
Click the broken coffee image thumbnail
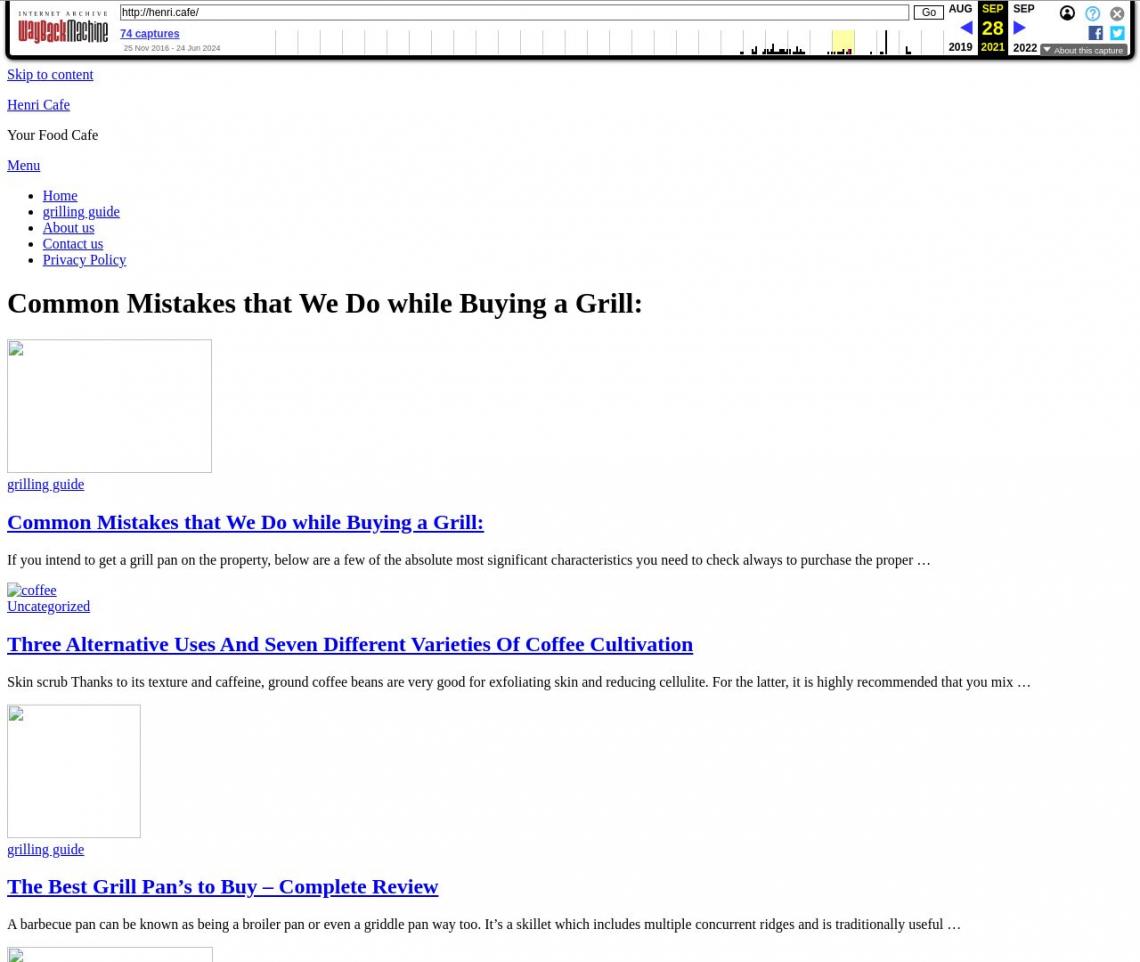pyautogui.click(x=32, y=590)
